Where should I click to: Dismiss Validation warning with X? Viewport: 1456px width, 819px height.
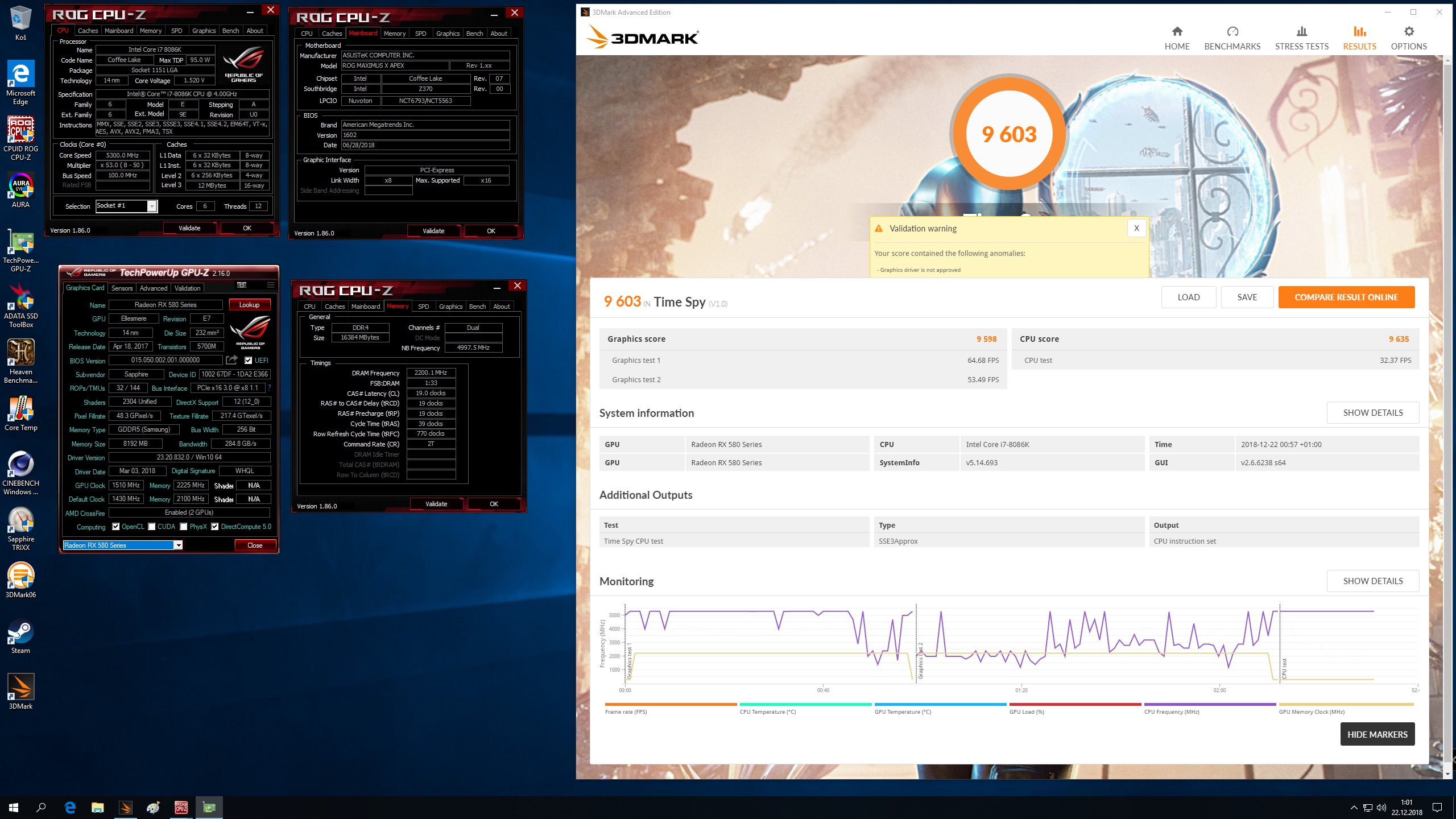tap(1136, 228)
